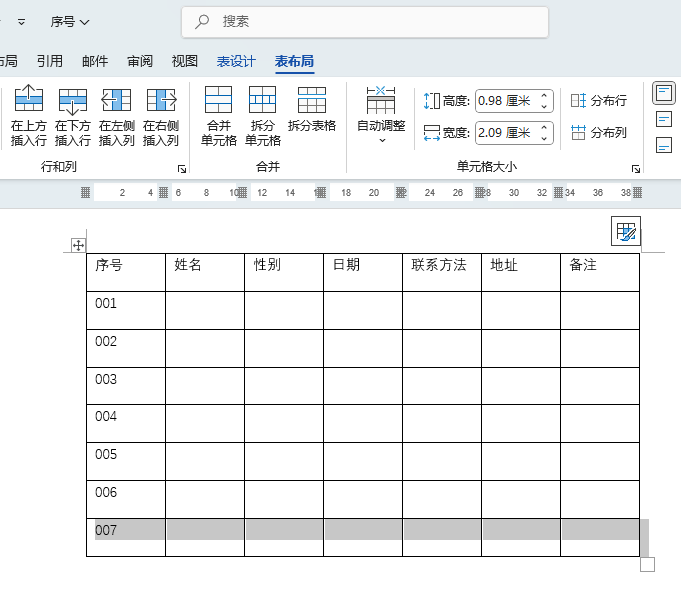Align cell text to top left
This screenshot has height=608, width=681.
tap(664, 93)
